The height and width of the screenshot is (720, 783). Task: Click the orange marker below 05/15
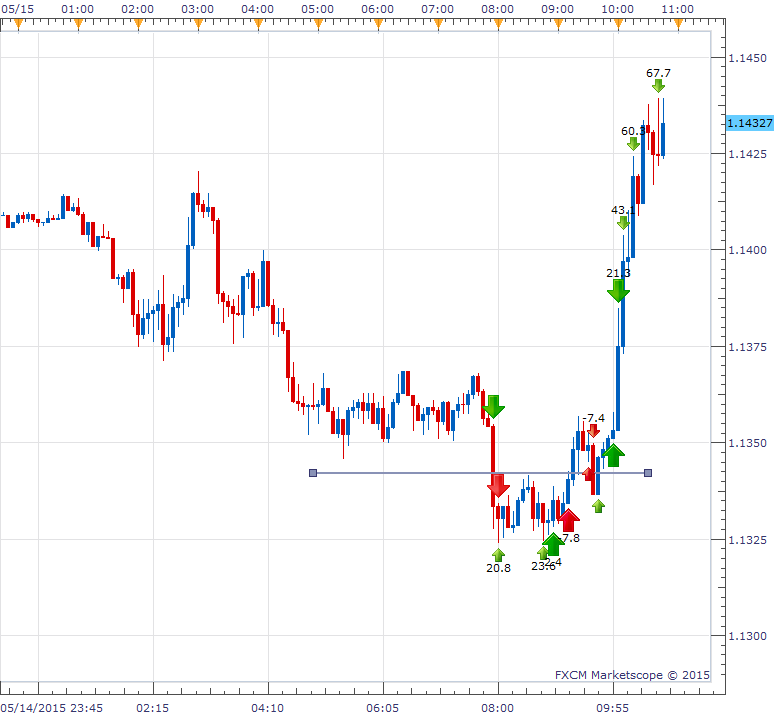pyautogui.click(x=18, y=24)
